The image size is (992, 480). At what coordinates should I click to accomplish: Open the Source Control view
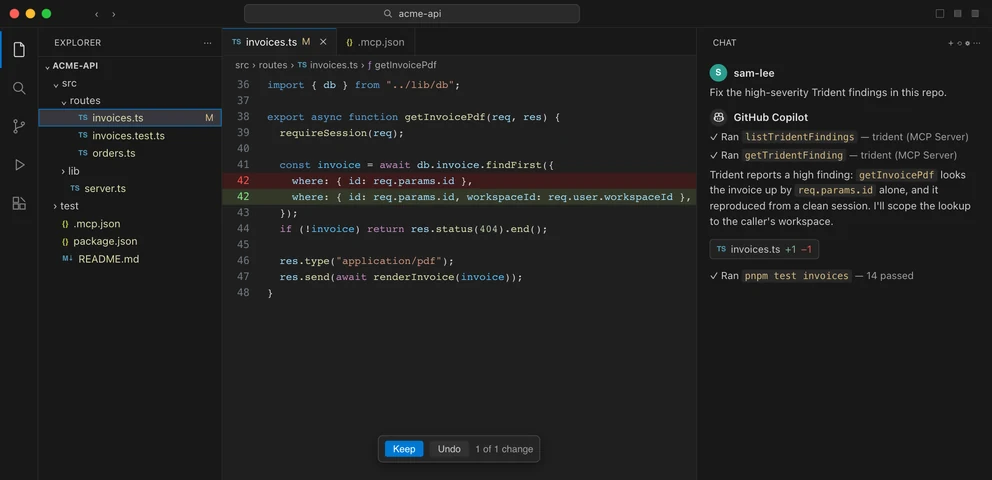[19, 126]
